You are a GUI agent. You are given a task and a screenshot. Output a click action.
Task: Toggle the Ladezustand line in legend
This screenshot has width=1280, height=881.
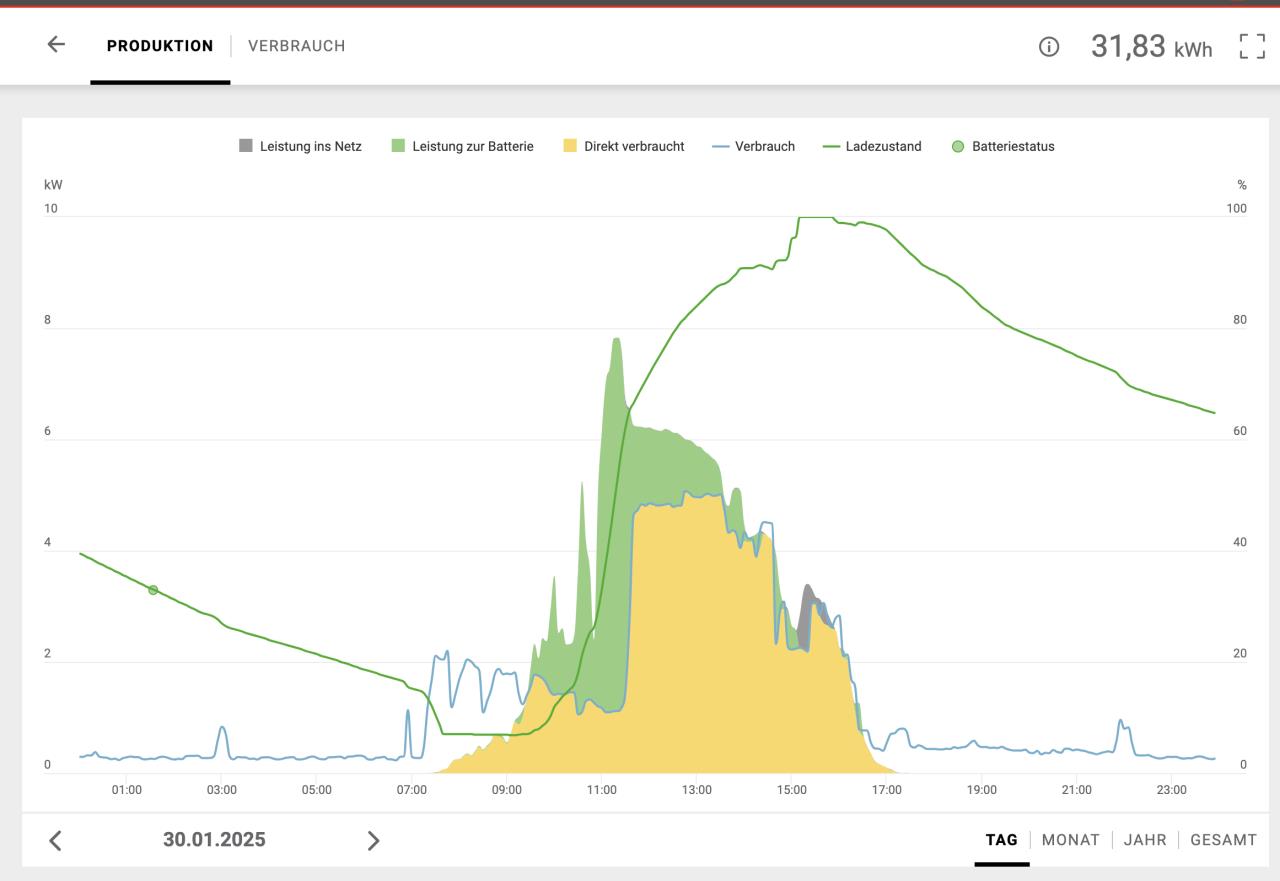(872, 146)
